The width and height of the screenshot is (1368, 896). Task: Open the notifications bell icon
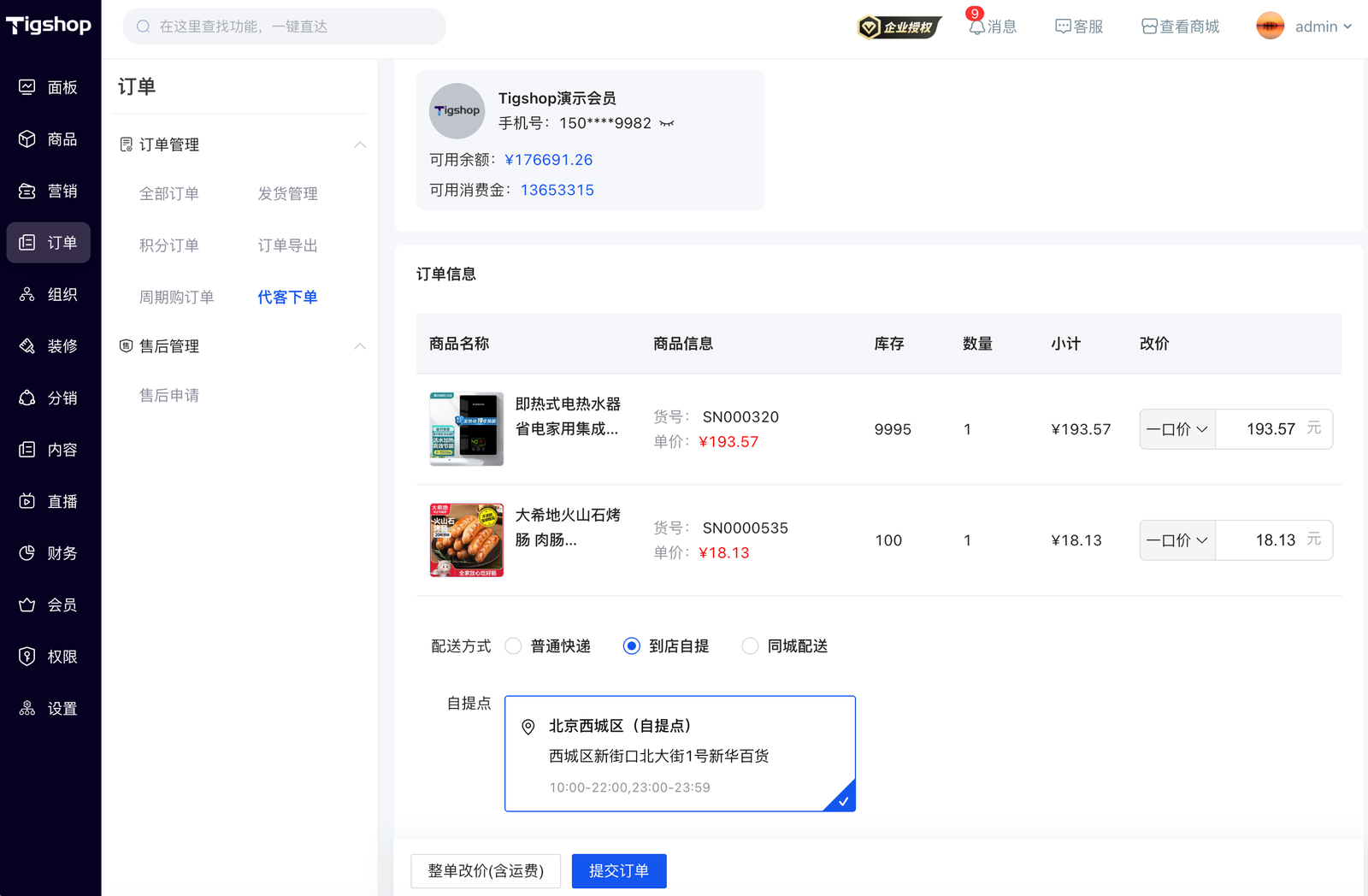976,27
